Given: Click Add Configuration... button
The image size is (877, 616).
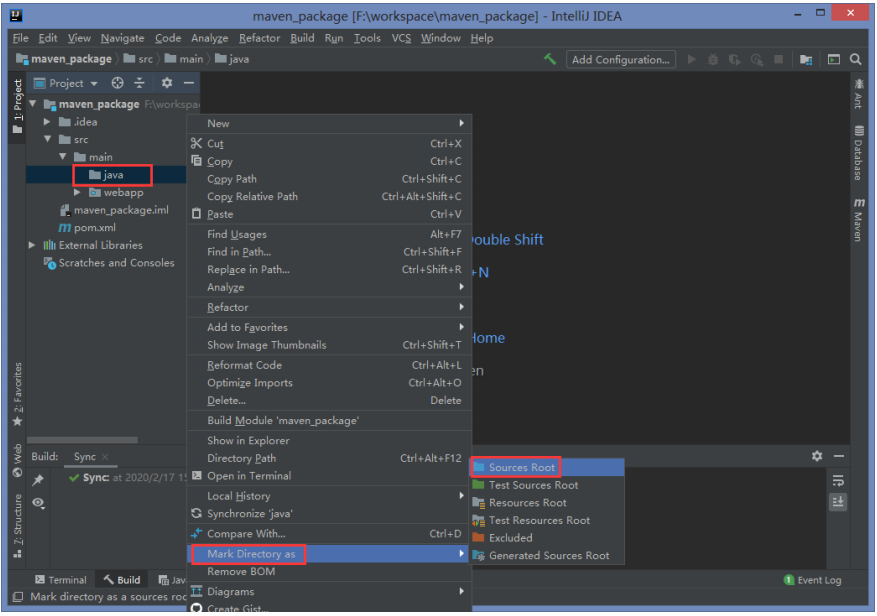Looking at the screenshot, I should coord(620,60).
